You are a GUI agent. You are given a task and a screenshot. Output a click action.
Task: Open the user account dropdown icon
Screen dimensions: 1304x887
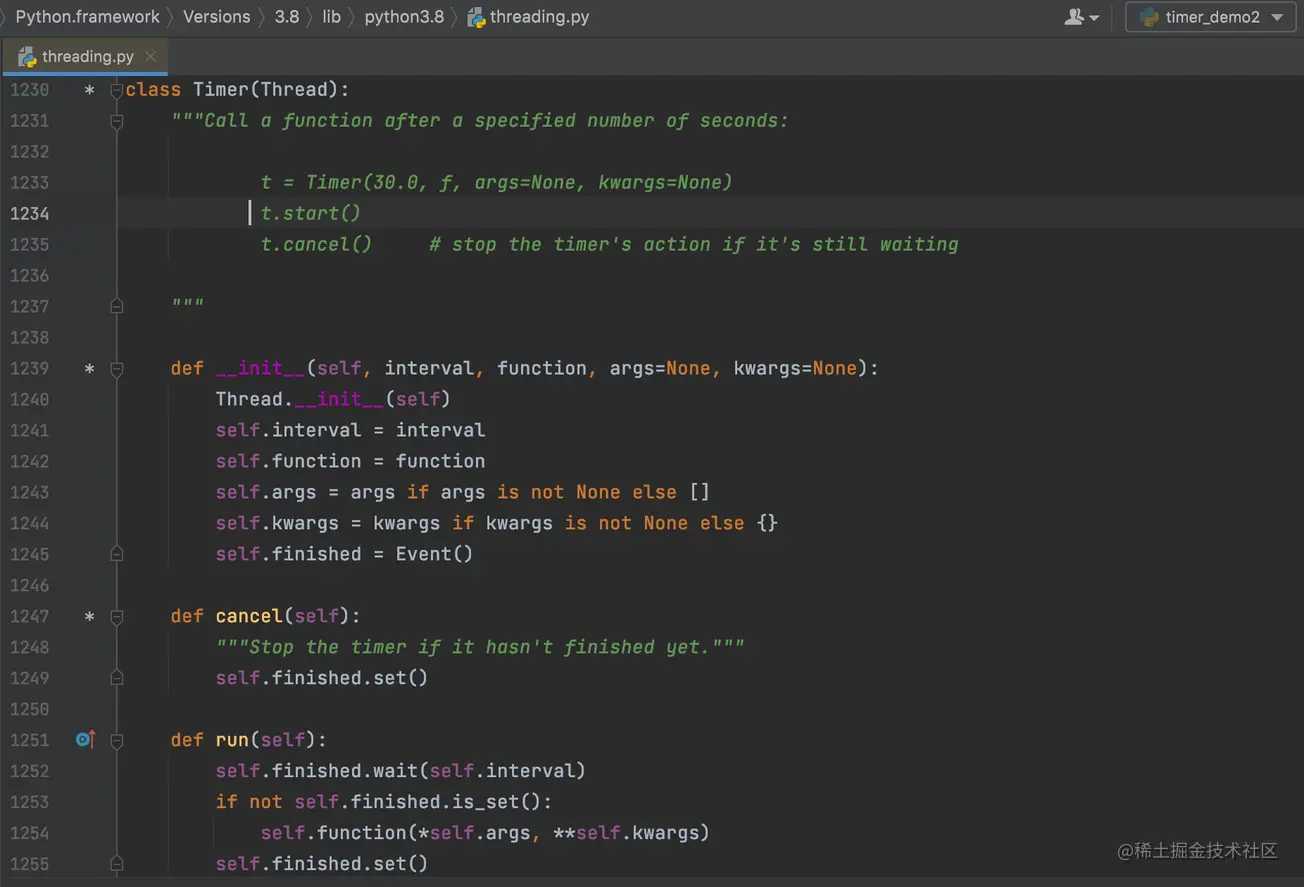pyautogui.click(x=1082, y=17)
